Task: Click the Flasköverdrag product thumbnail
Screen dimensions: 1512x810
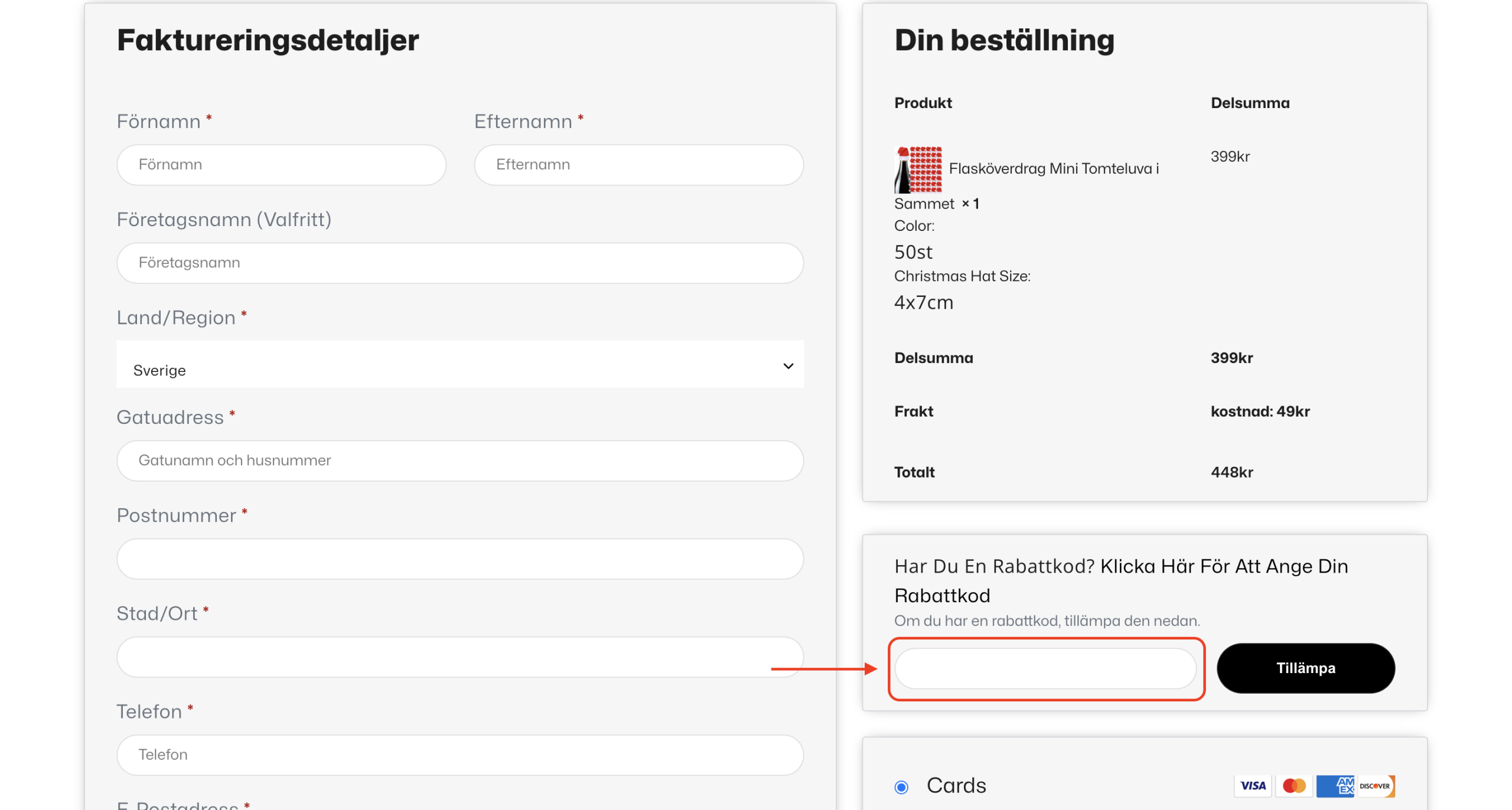Action: pyautogui.click(x=918, y=169)
